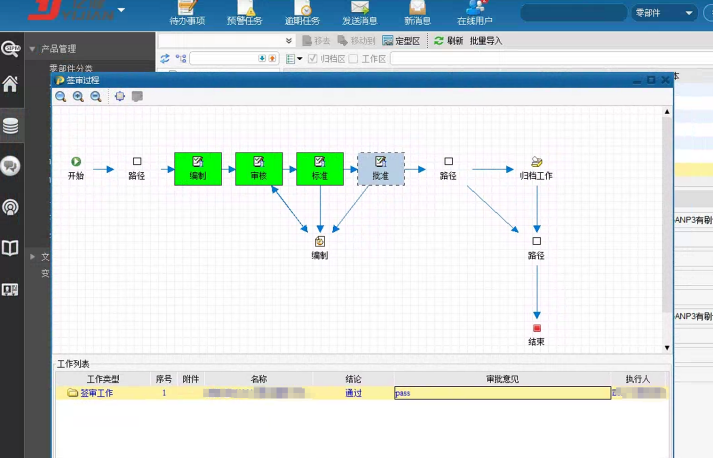Select the database sidebar icon
Image resolution: width=713 pixels, height=458 pixels.
tap(10, 126)
